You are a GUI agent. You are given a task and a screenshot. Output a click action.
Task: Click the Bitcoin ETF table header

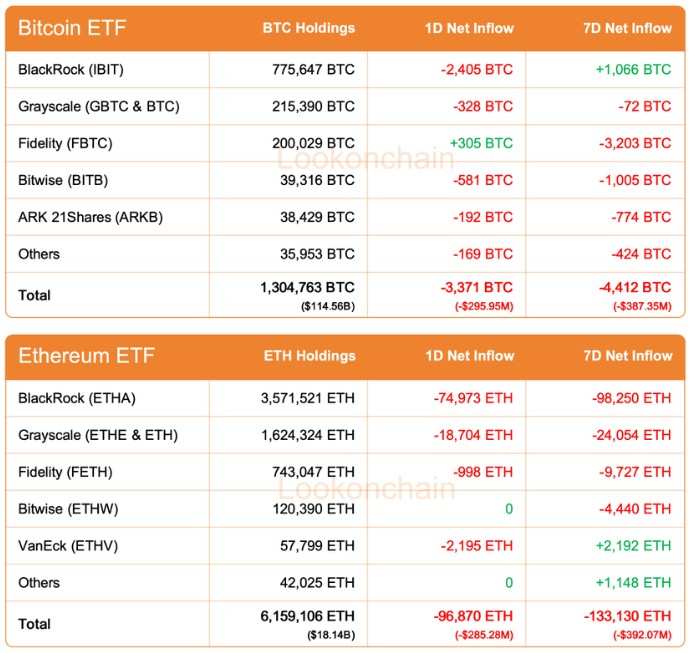click(72, 28)
